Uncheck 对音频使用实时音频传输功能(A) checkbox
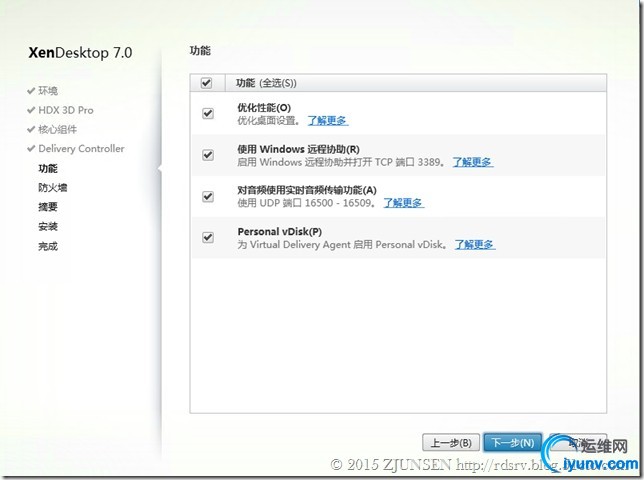The width and height of the screenshot is (644, 480). pyautogui.click(x=208, y=196)
